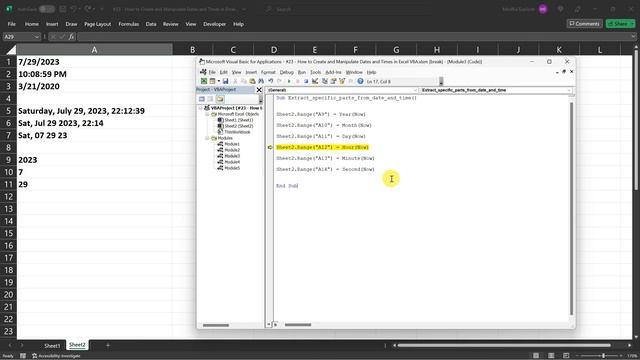The height and width of the screenshot is (360, 640).
Task: Open VBA editor Window menu
Action: [x=354, y=72]
